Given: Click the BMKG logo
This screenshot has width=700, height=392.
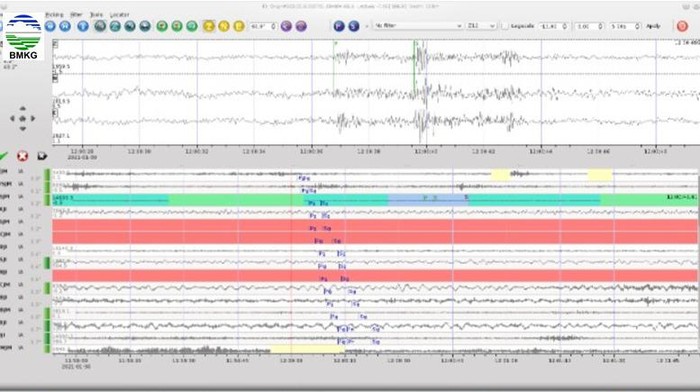Looking at the screenshot, I should (23, 37).
